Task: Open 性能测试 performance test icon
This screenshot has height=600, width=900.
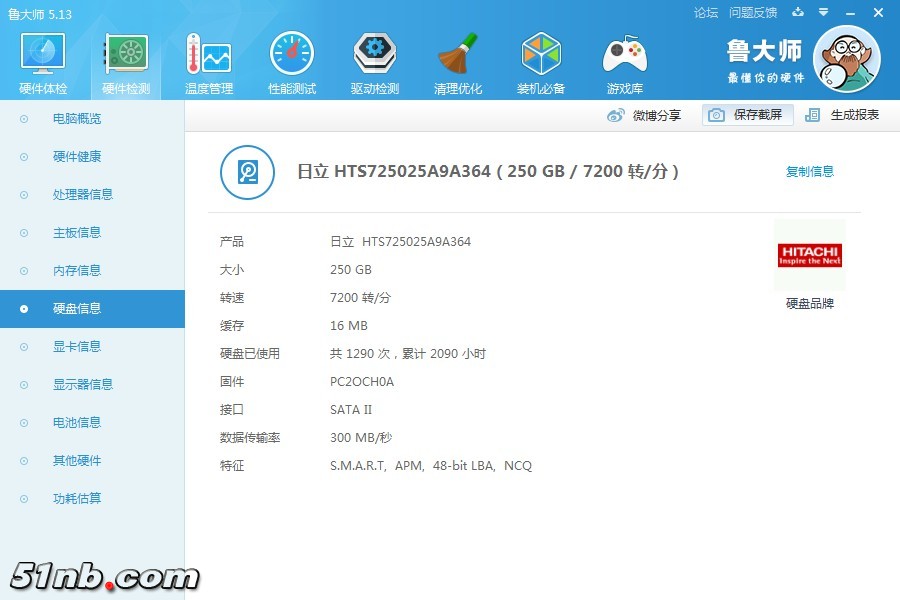Action: click(292, 62)
